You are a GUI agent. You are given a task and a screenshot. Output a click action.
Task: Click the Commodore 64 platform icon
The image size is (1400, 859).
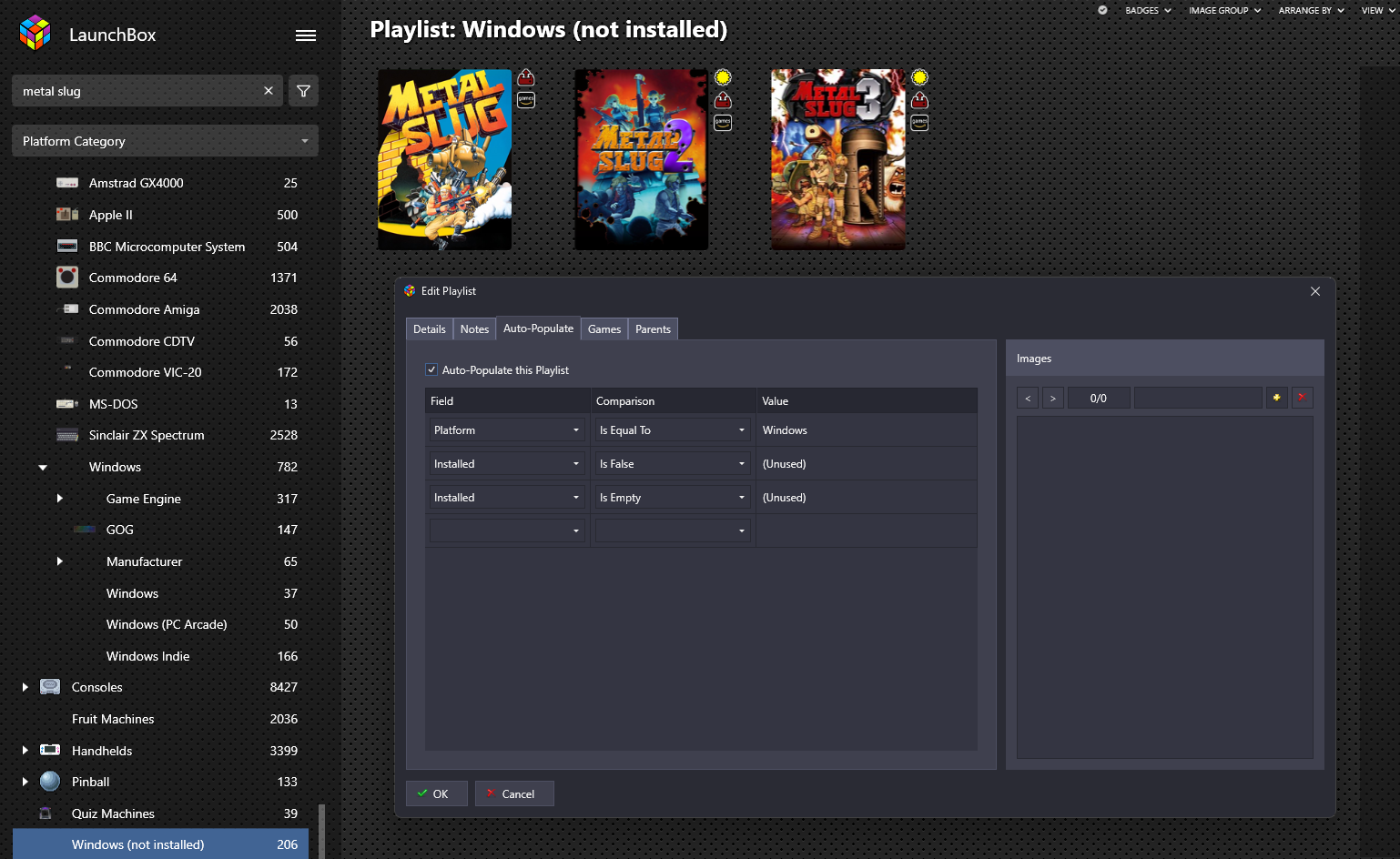pos(67,277)
